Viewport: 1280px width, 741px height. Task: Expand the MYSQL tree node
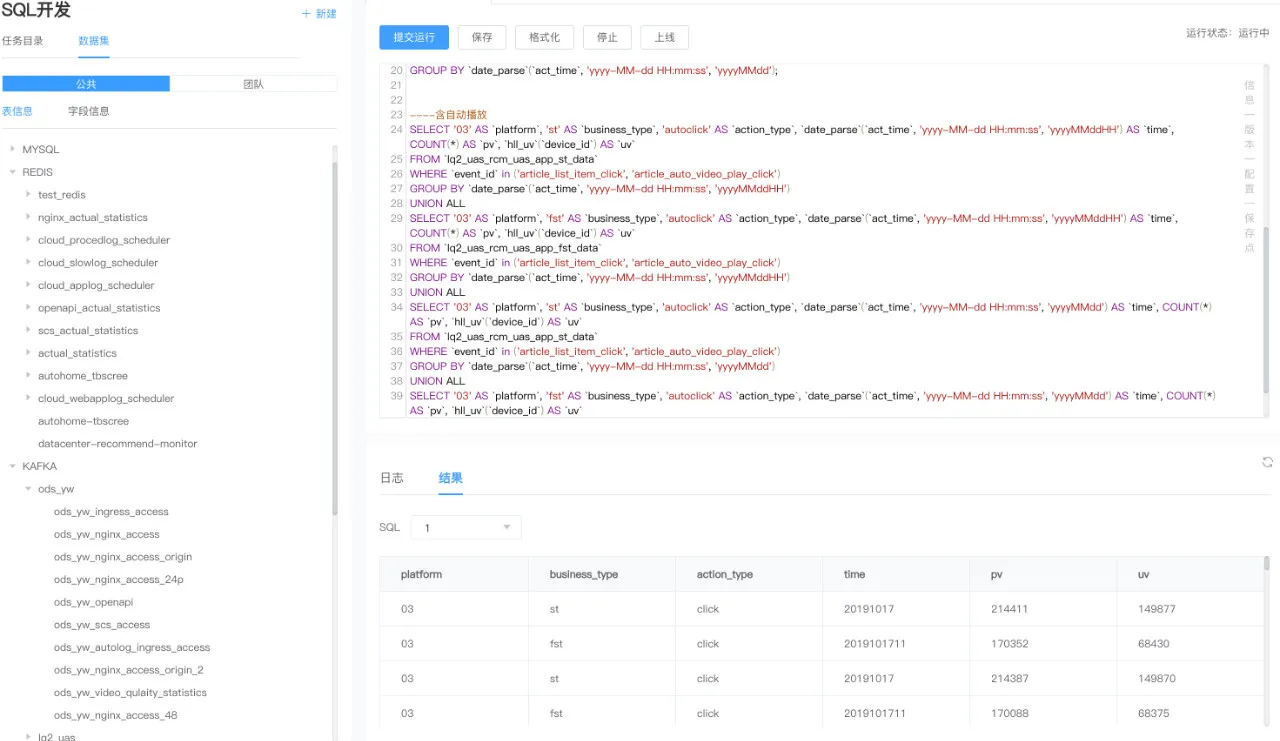point(12,149)
